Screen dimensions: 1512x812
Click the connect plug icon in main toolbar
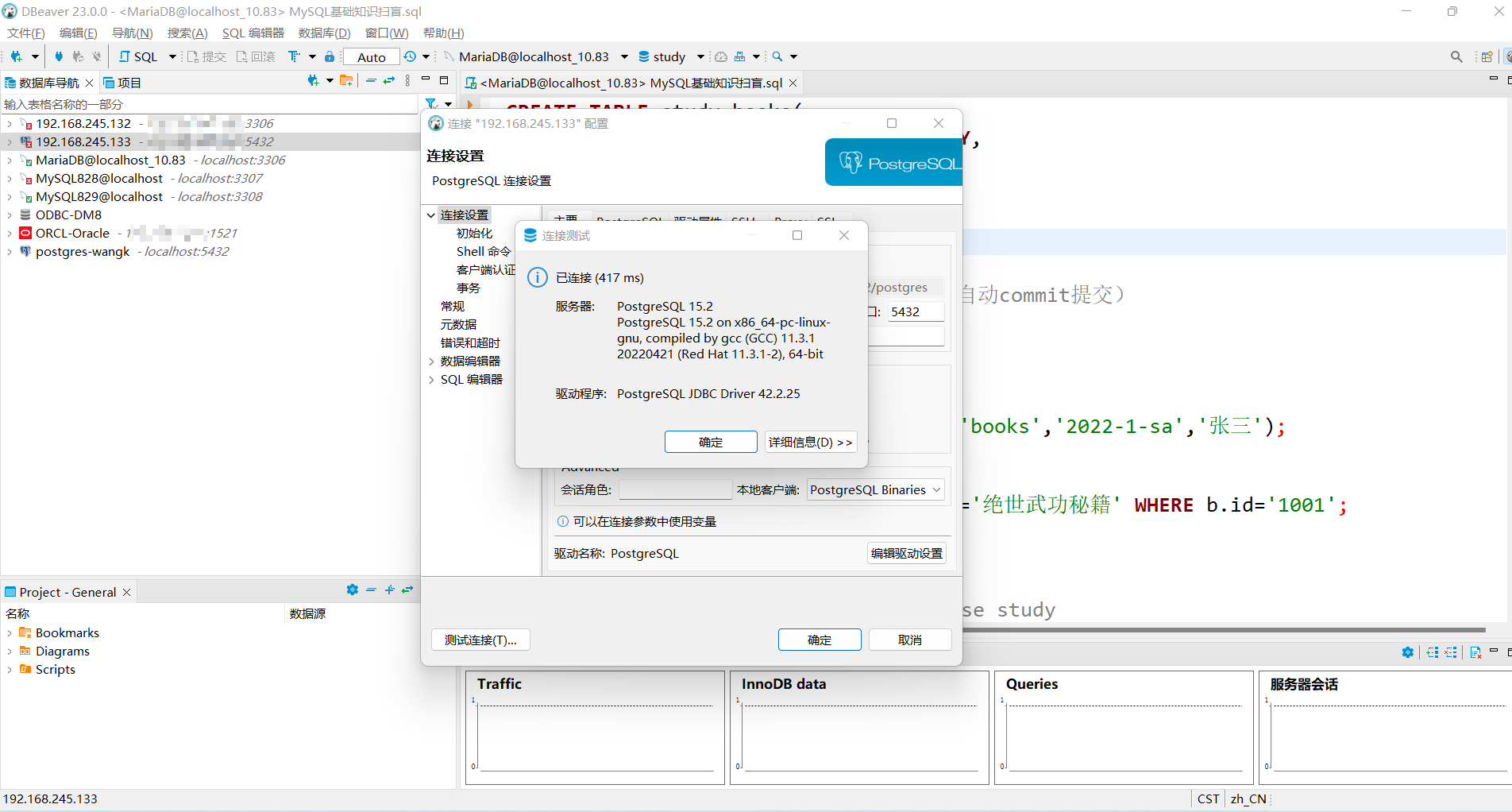[x=58, y=56]
